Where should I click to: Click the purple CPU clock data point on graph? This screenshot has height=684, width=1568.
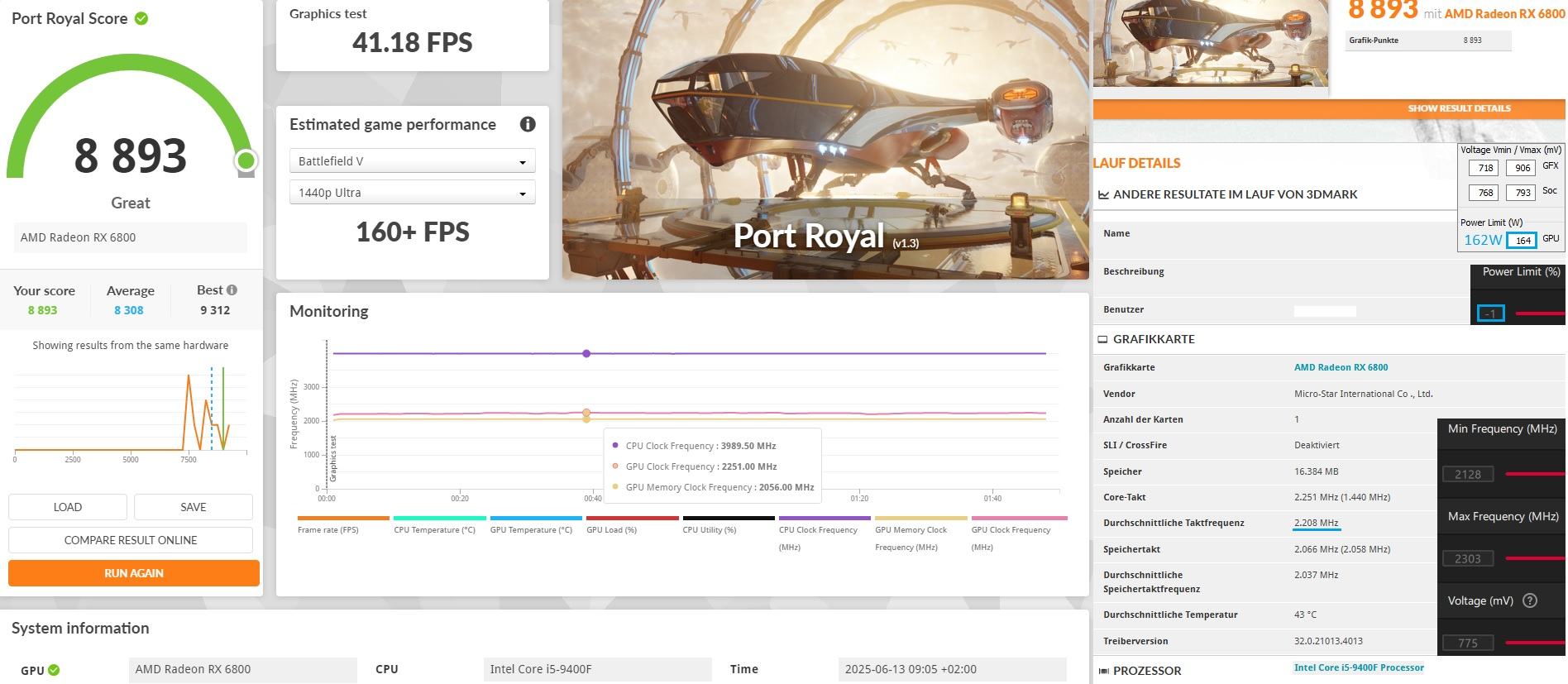point(586,353)
